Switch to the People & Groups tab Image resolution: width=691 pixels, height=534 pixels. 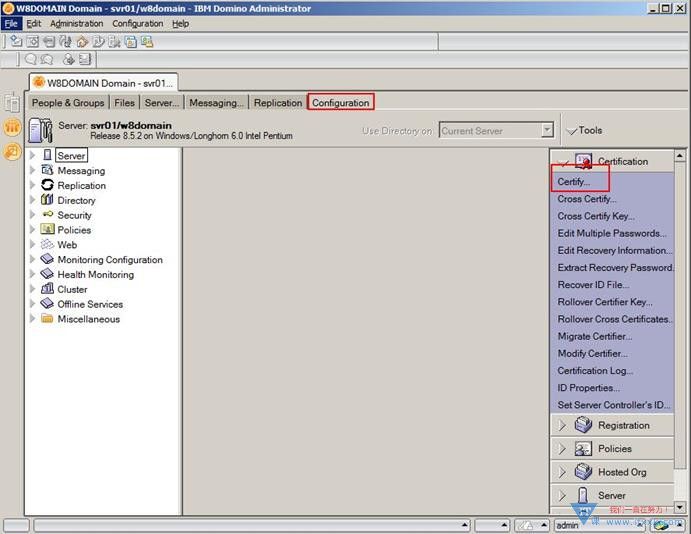point(68,103)
